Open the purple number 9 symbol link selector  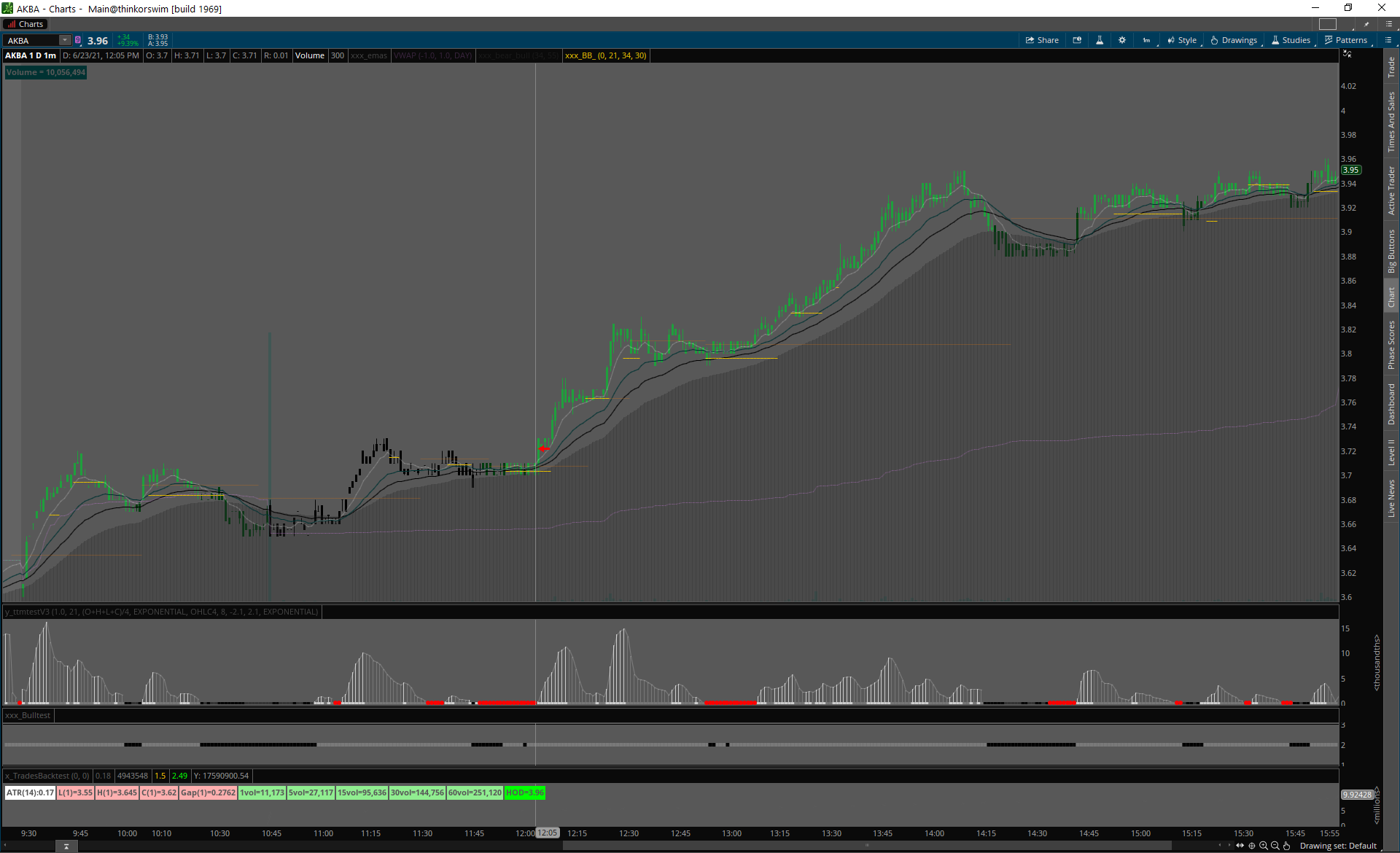coord(78,40)
